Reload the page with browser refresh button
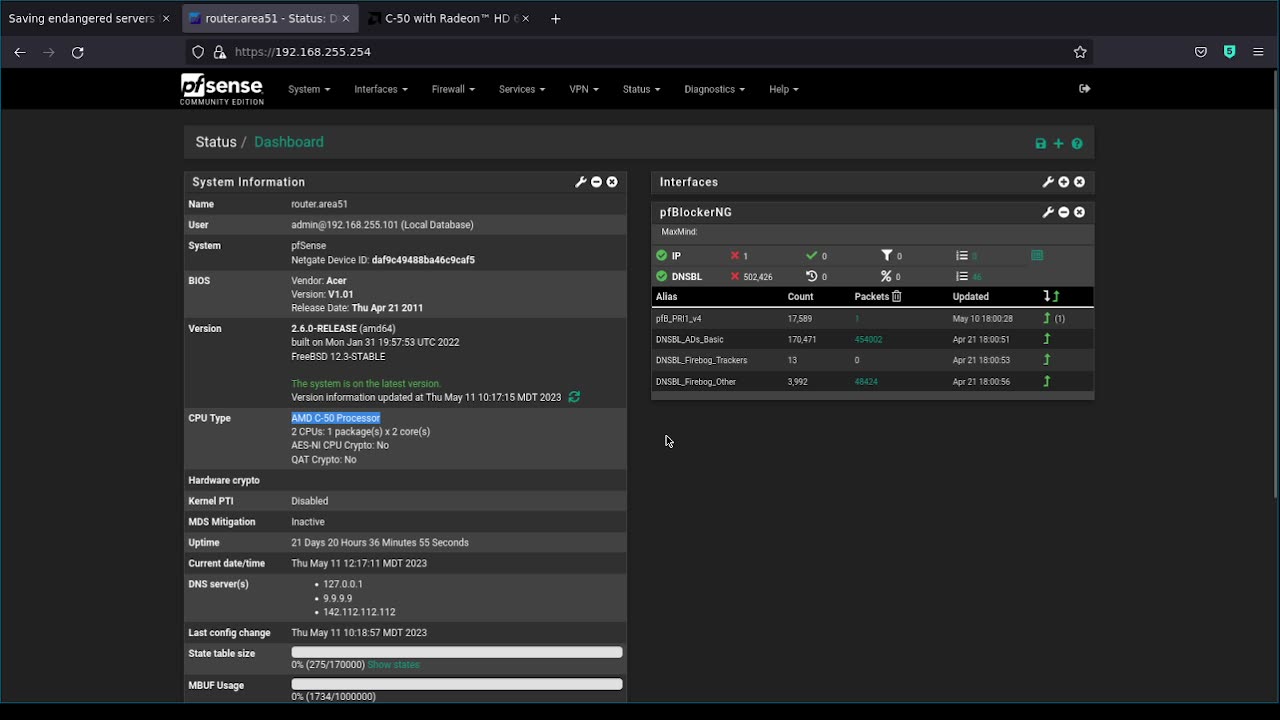 coord(77,52)
